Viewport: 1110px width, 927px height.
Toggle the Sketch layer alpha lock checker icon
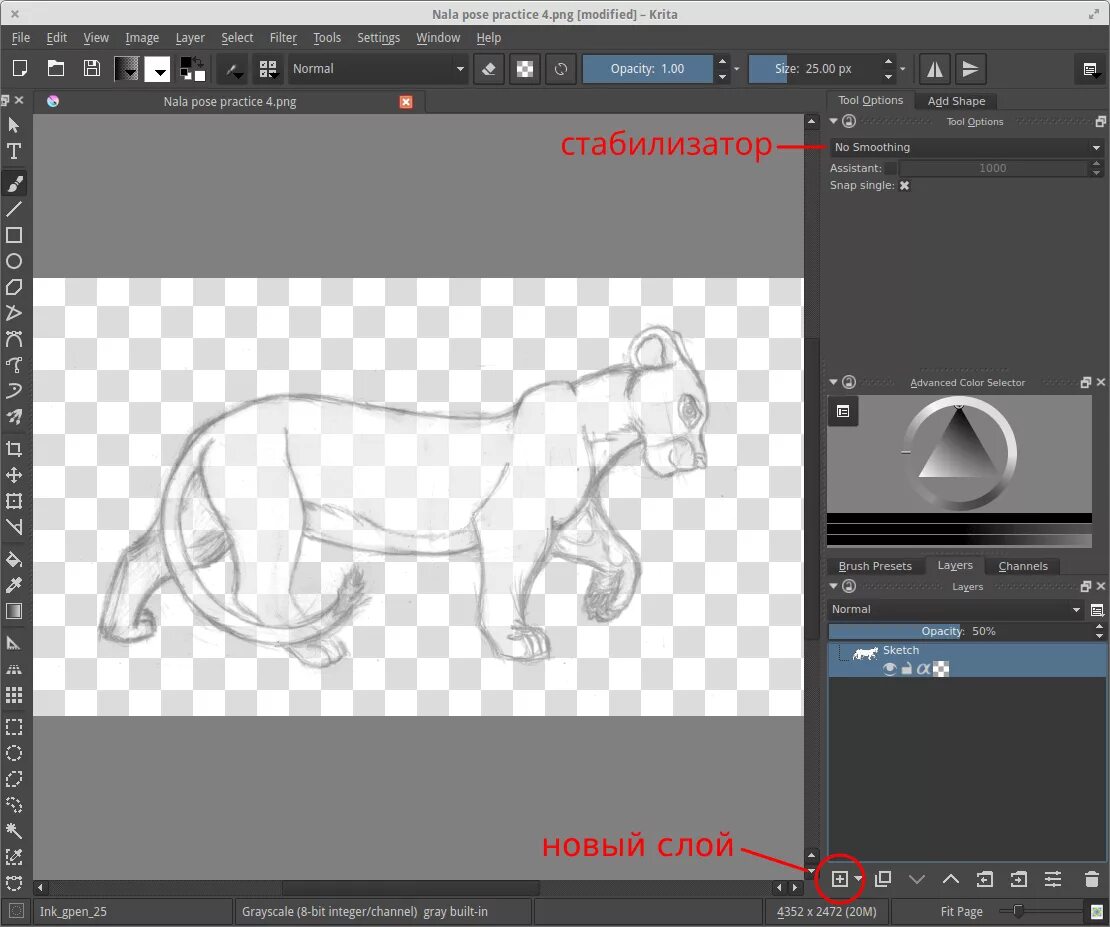[x=941, y=669]
